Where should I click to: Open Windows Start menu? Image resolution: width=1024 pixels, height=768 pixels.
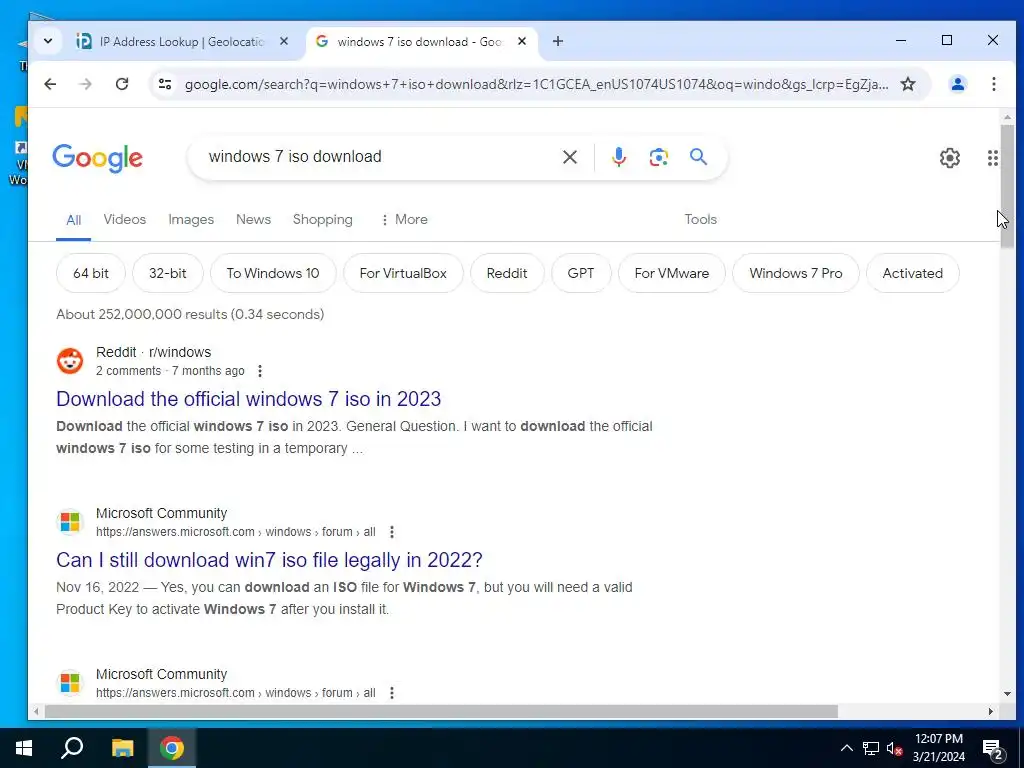click(24, 748)
